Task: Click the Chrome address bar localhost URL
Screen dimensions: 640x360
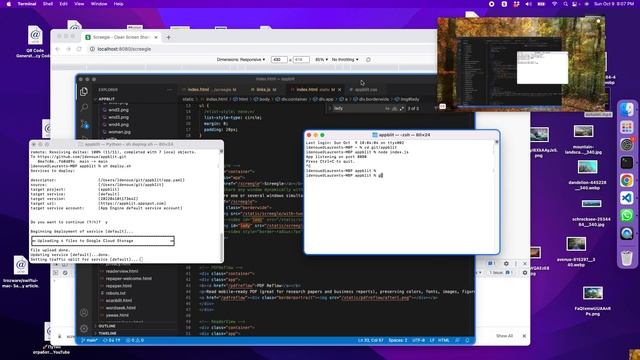Action: [124, 49]
